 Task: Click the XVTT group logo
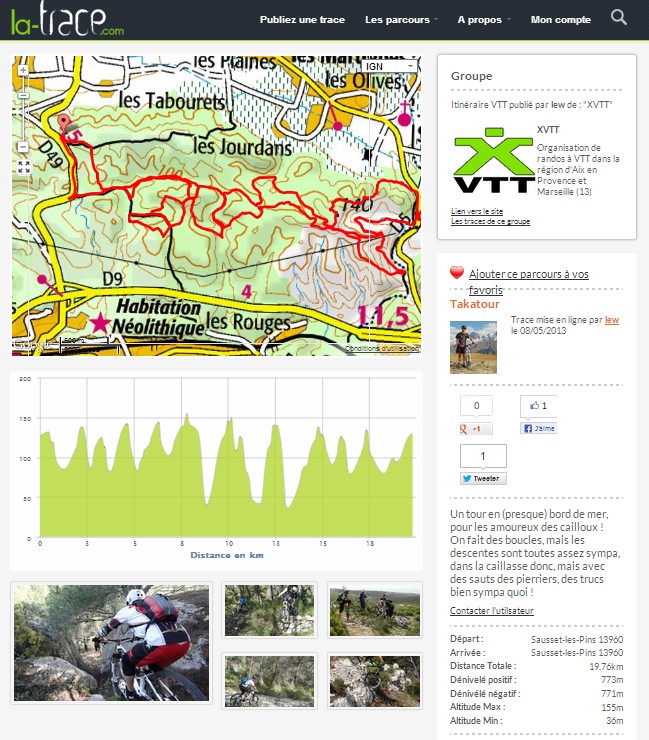pos(494,160)
